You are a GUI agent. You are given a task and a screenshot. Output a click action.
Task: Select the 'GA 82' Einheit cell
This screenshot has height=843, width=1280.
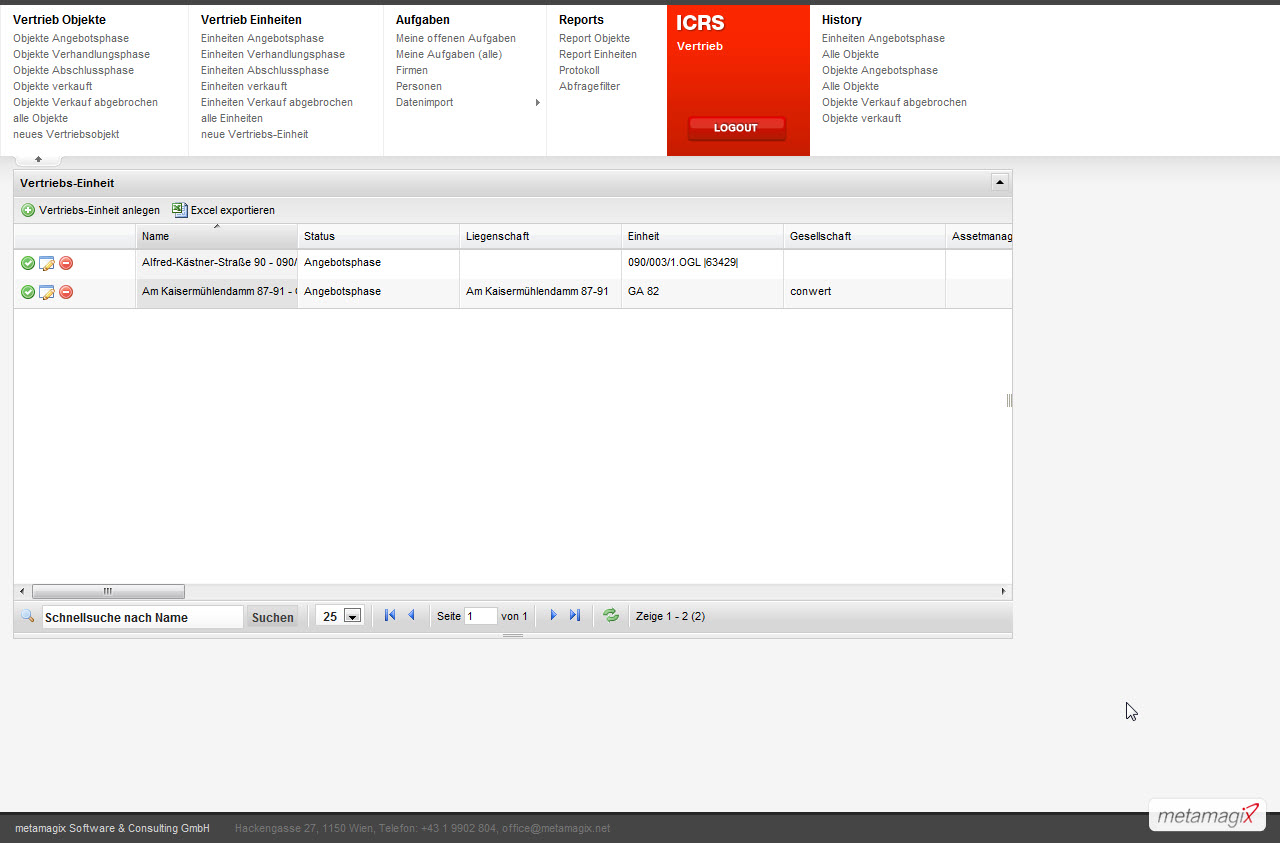[703, 292]
